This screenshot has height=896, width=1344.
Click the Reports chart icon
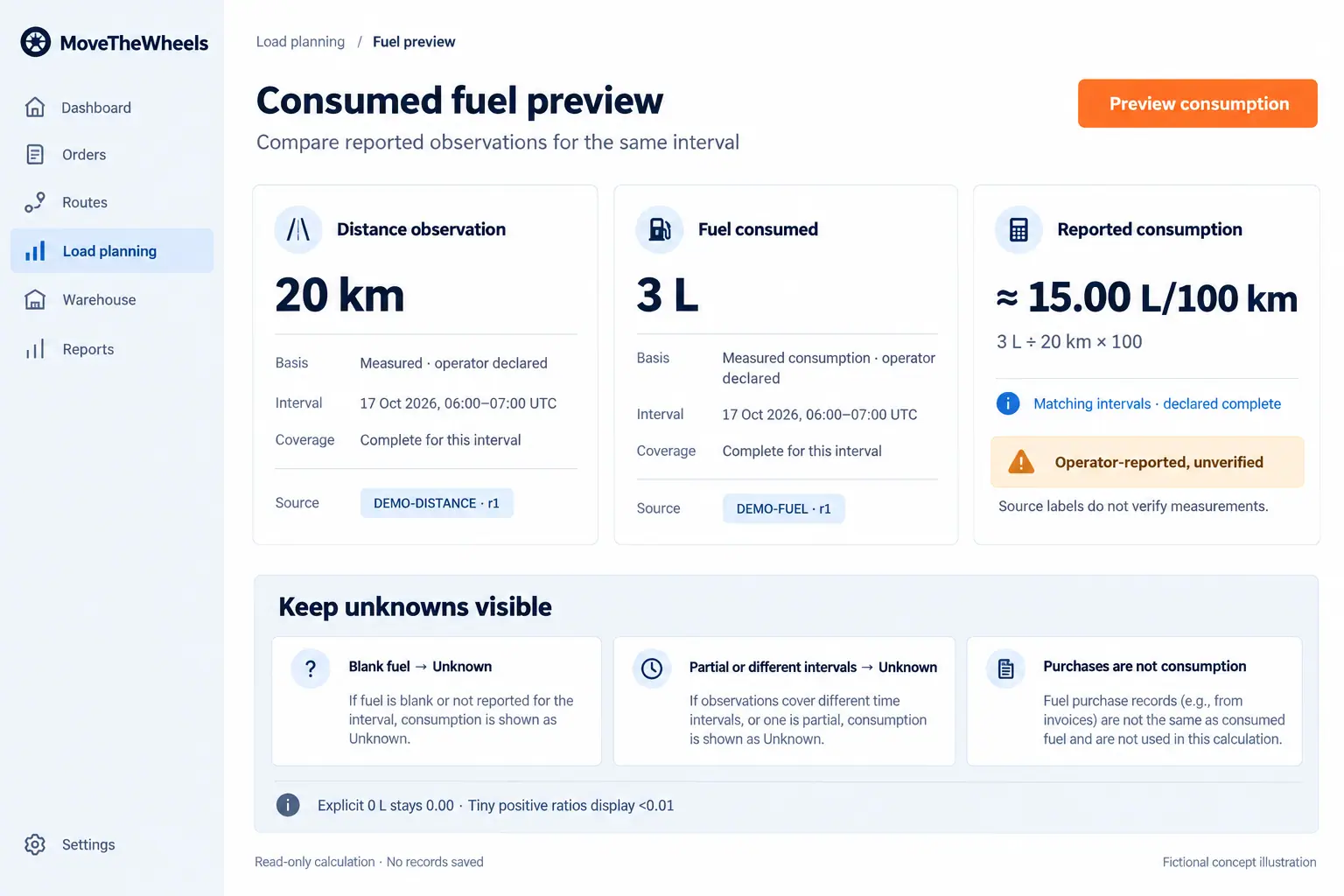(35, 349)
